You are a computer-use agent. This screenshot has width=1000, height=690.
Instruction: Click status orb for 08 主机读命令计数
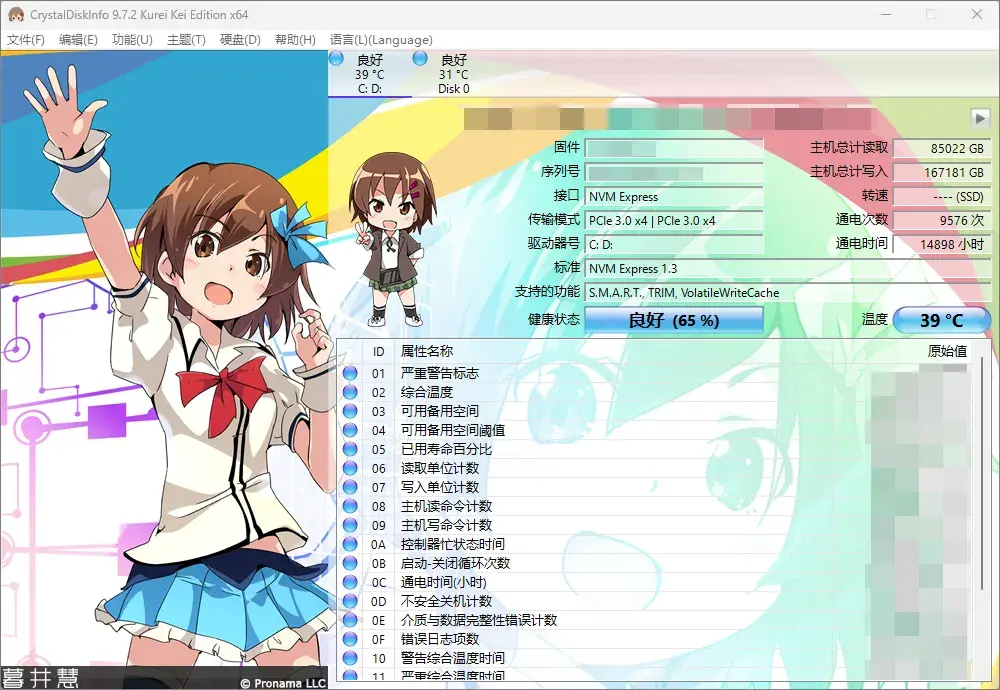[x=350, y=506]
